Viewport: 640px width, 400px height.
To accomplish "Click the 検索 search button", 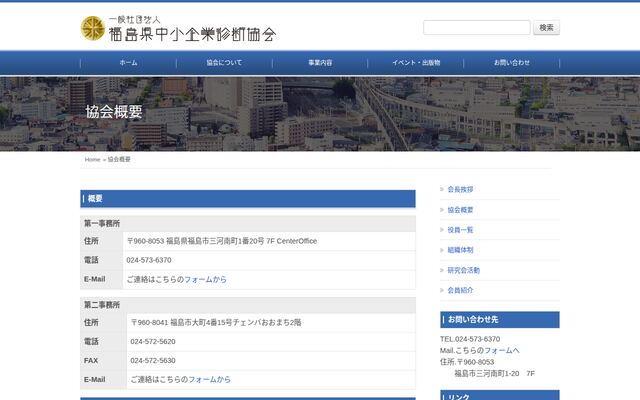I will (x=546, y=27).
